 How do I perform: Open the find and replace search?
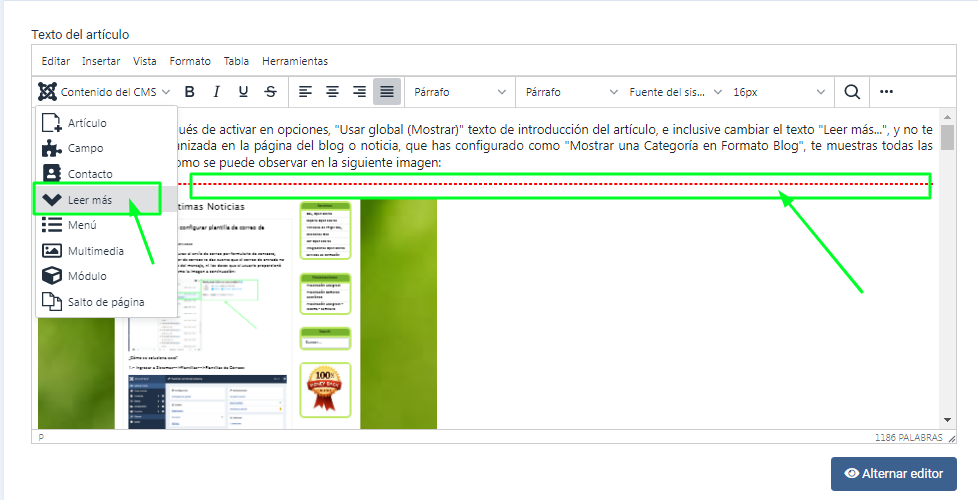click(x=852, y=92)
